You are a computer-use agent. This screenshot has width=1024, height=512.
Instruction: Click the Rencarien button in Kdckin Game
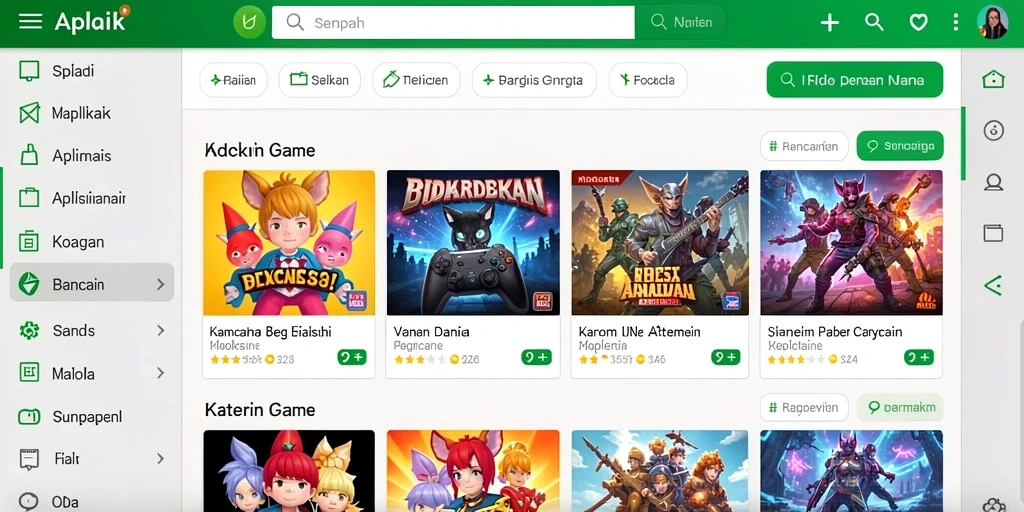(804, 146)
